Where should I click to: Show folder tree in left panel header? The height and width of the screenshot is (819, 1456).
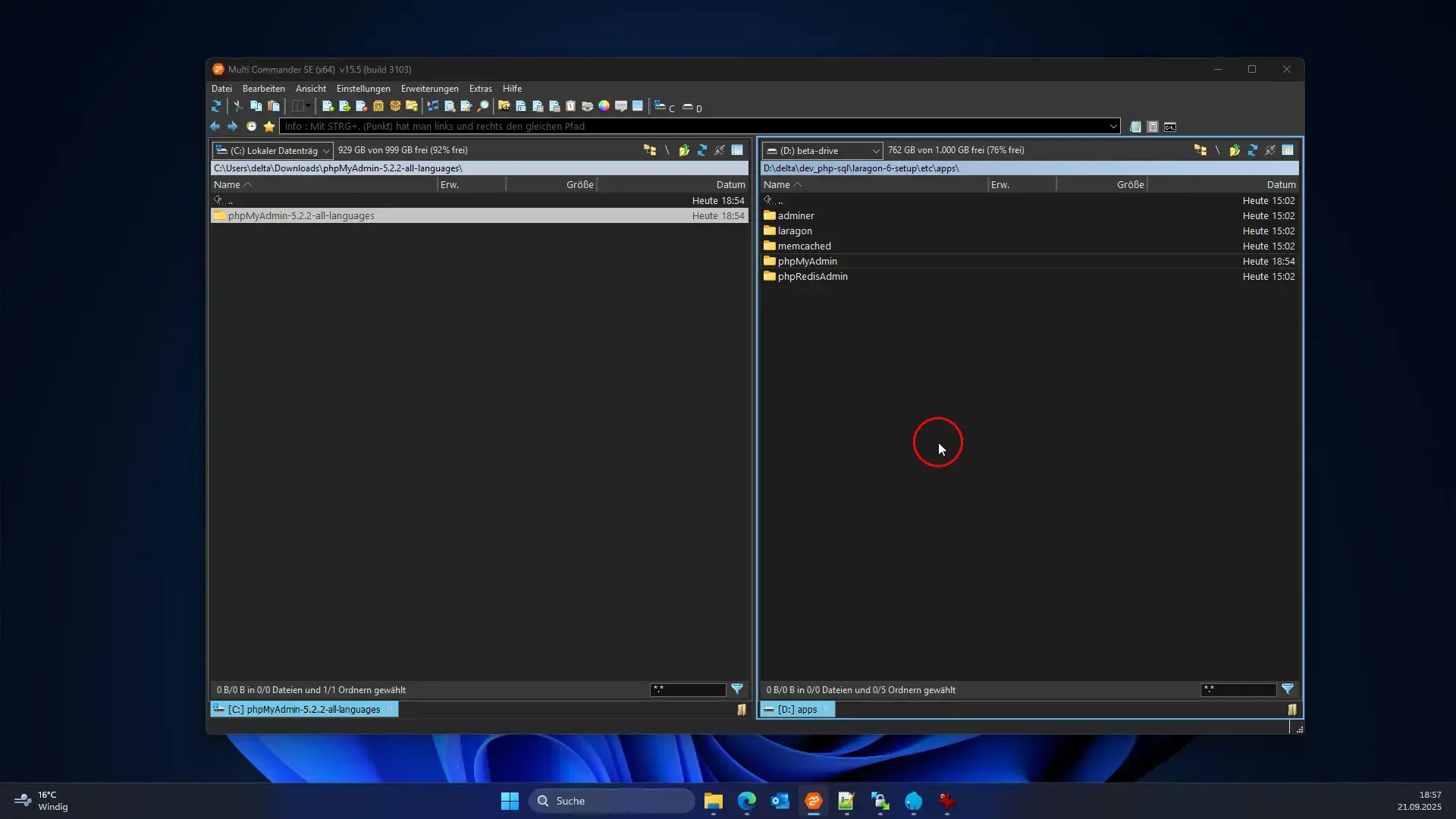(650, 150)
